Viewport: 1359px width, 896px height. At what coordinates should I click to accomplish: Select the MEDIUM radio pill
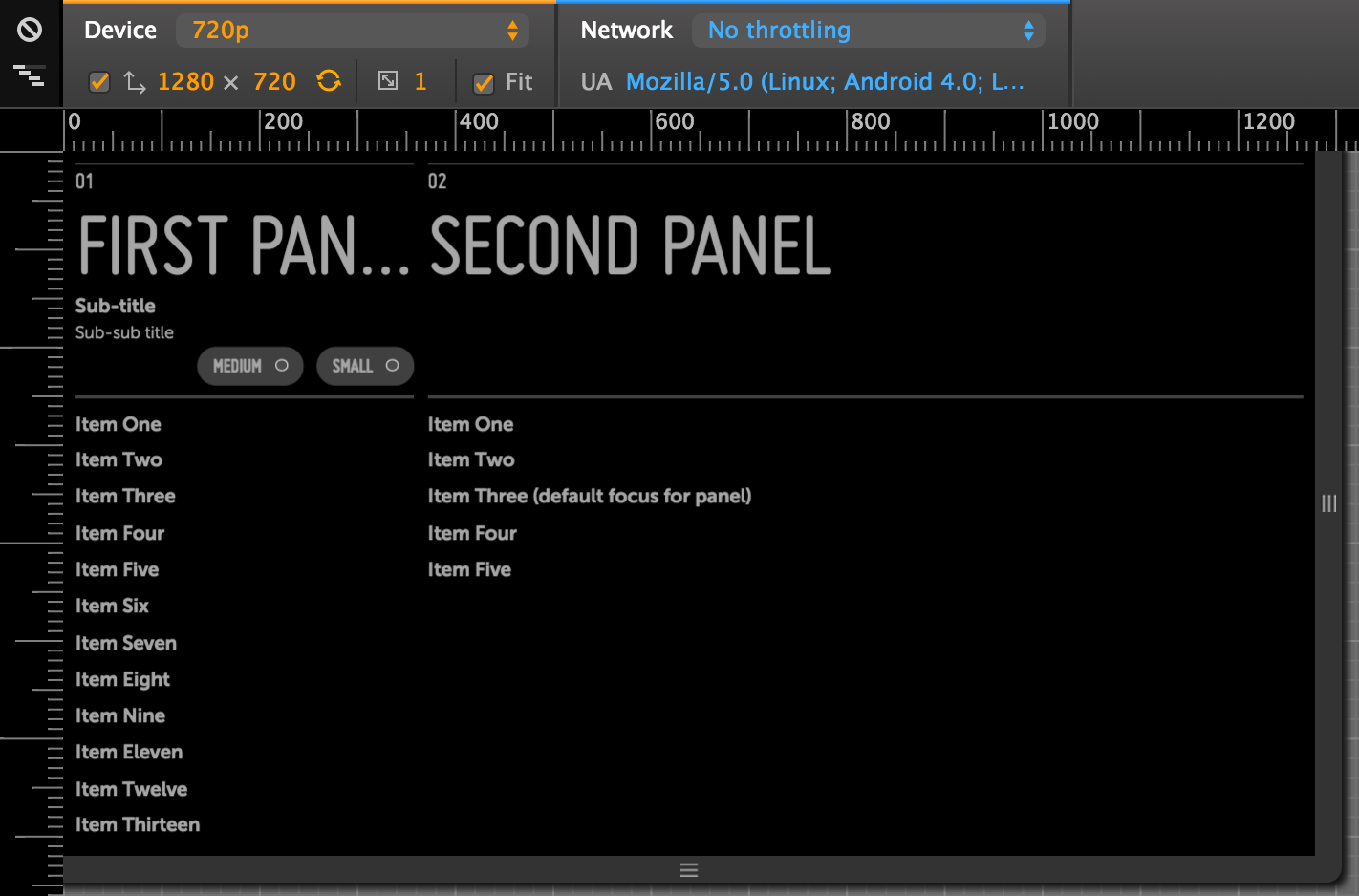(x=249, y=366)
